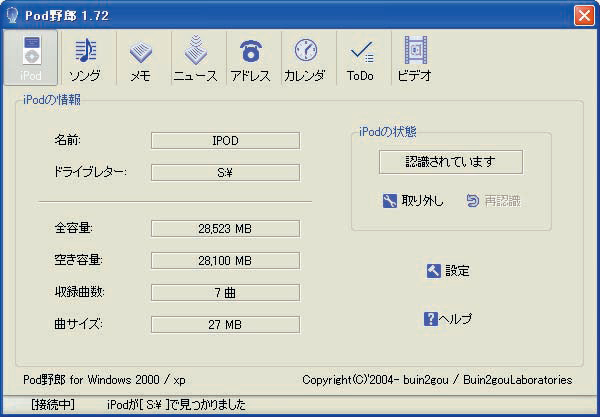The image size is (600, 417).
Task: Open the メモ (Memo) section
Action: [140, 58]
